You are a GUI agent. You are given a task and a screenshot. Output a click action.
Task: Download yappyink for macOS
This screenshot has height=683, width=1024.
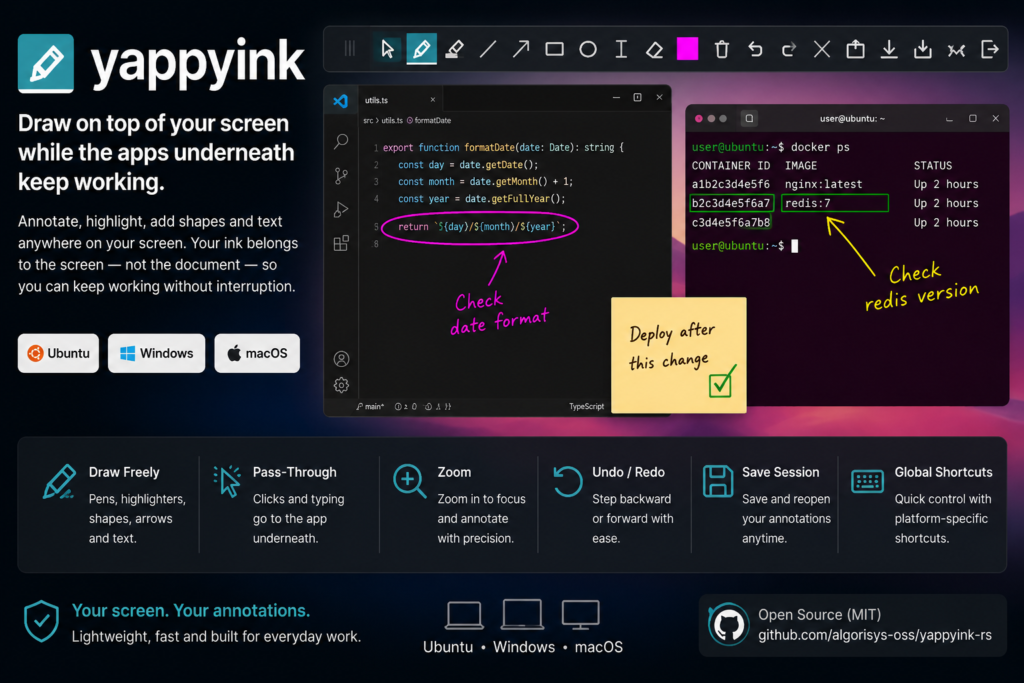pos(257,353)
